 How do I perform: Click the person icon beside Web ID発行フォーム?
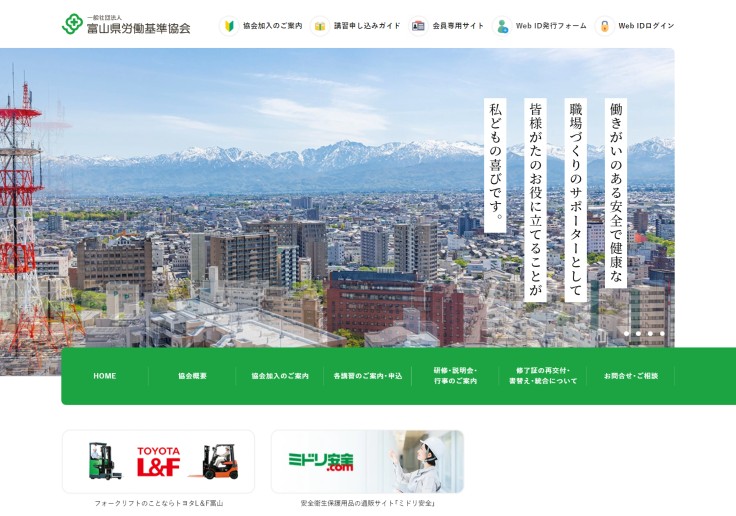pyautogui.click(x=502, y=26)
